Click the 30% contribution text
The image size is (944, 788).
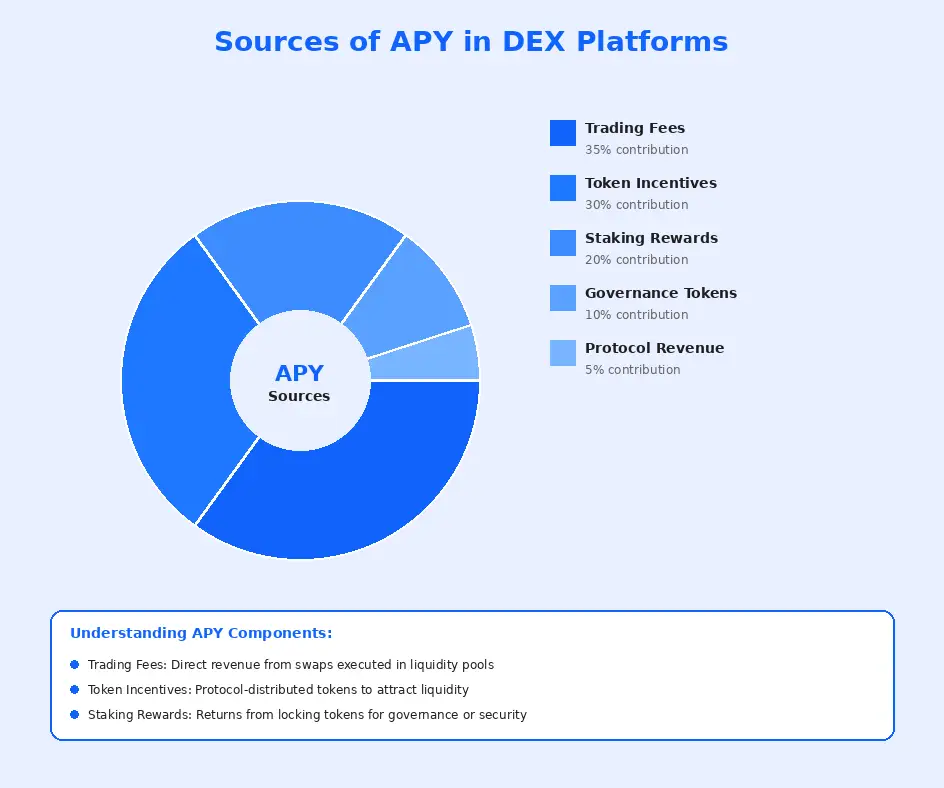click(636, 204)
